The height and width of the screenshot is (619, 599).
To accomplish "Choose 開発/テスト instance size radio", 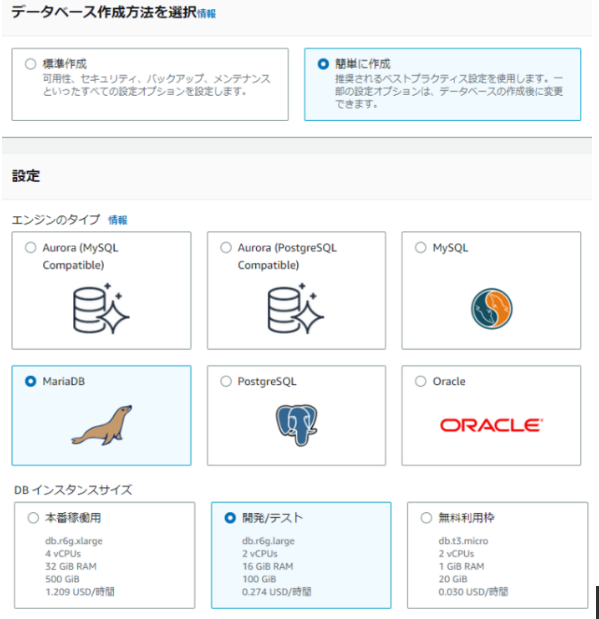I will coord(230,518).
